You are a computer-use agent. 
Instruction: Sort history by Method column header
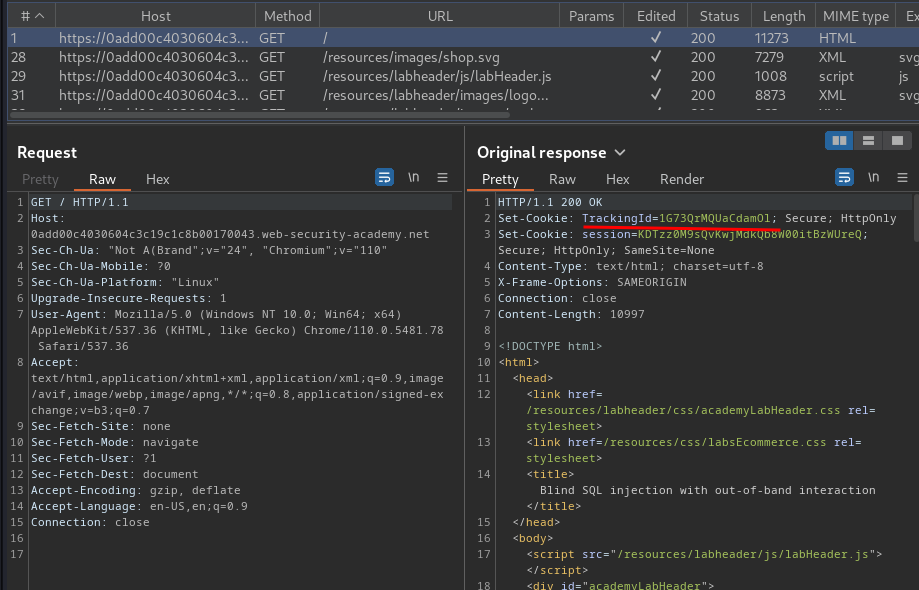(x=287, y=16)
